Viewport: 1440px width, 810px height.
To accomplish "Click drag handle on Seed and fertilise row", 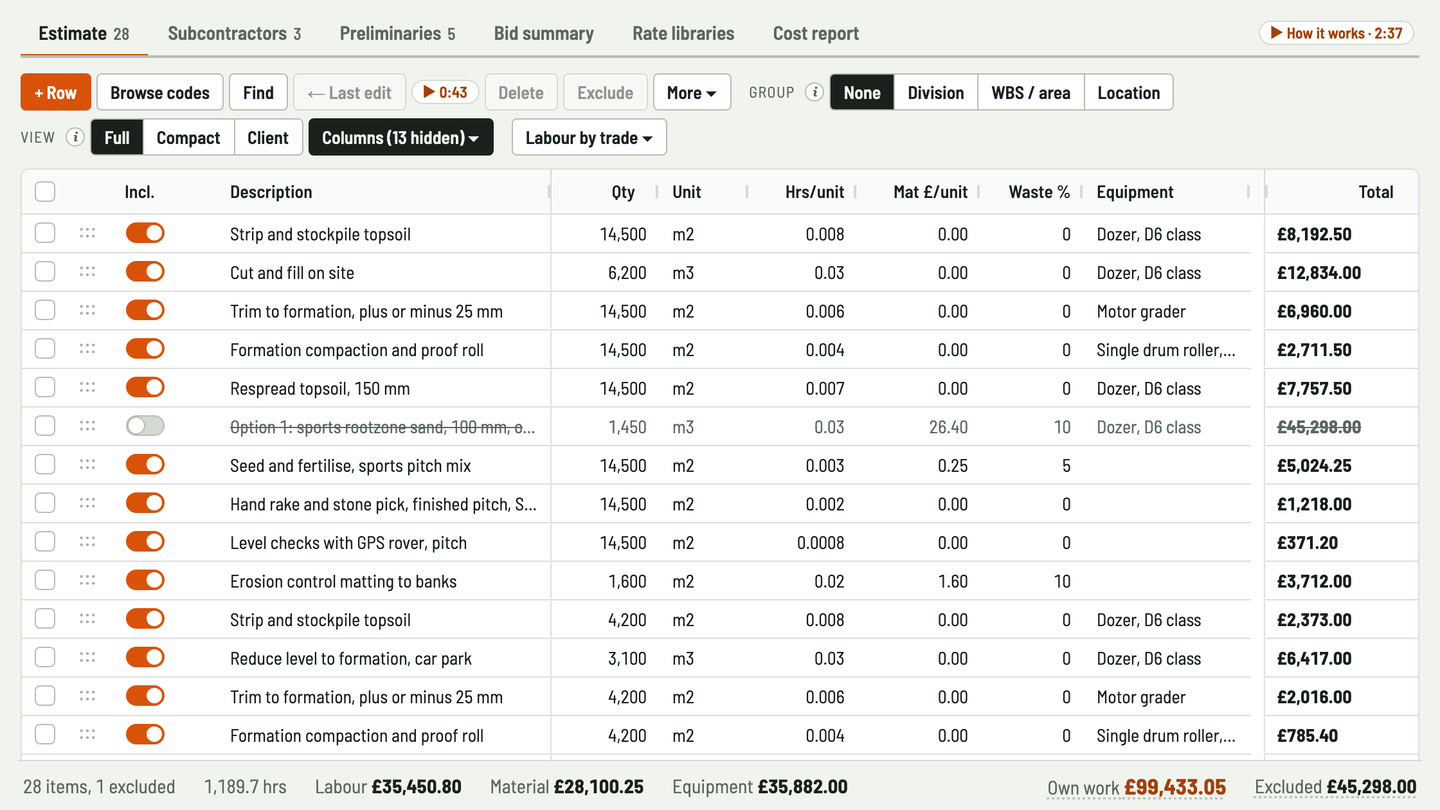I will (x=88, y=465).
